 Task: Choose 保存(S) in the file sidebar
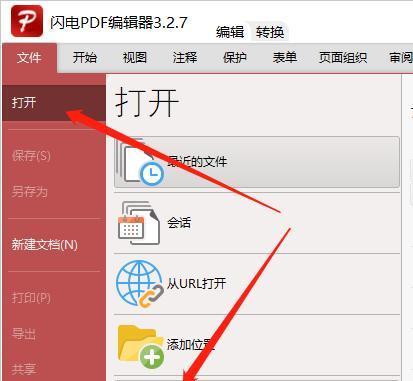point(31,156)
